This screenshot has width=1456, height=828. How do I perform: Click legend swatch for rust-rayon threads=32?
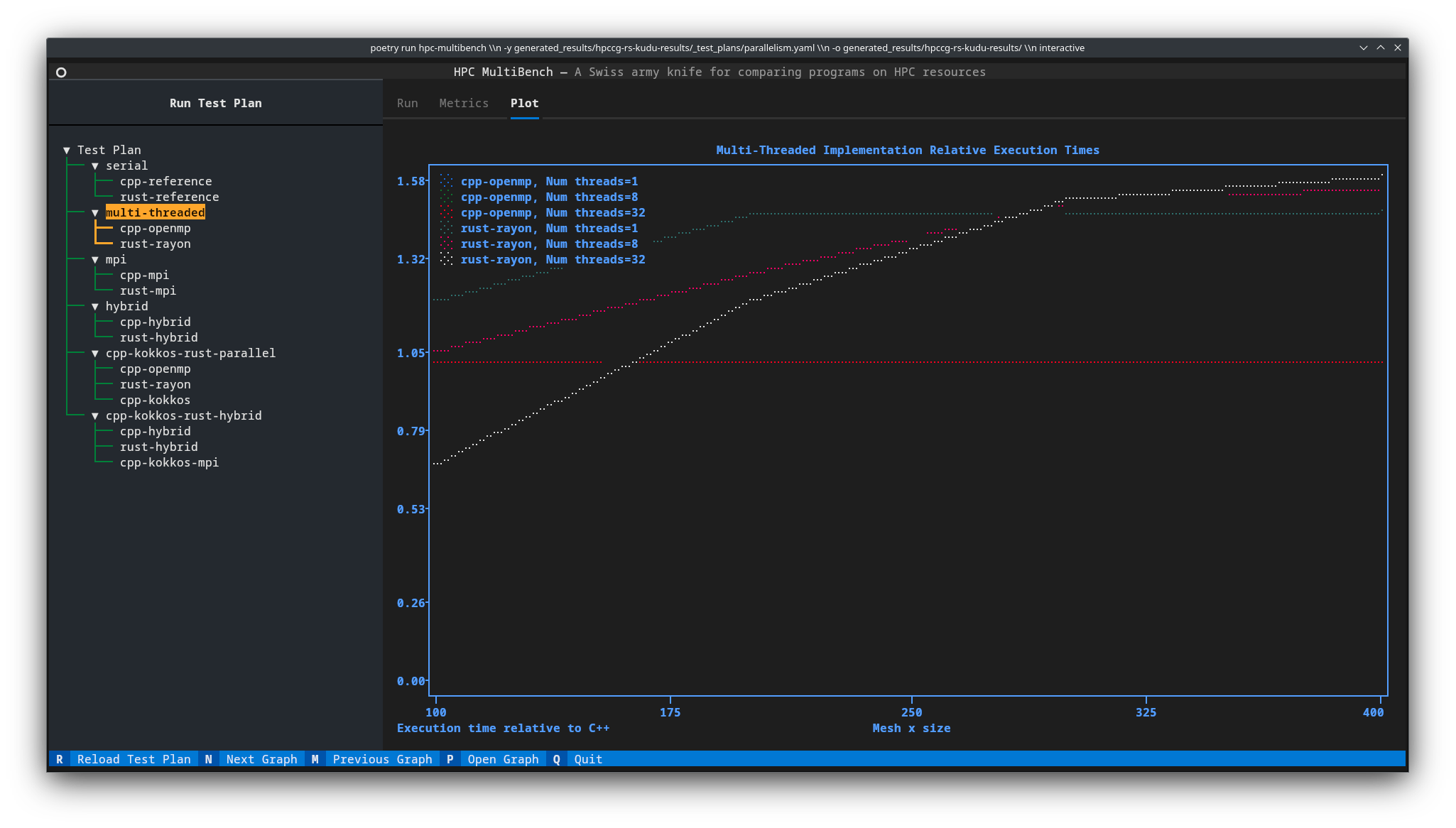click(x=446, y=259)
